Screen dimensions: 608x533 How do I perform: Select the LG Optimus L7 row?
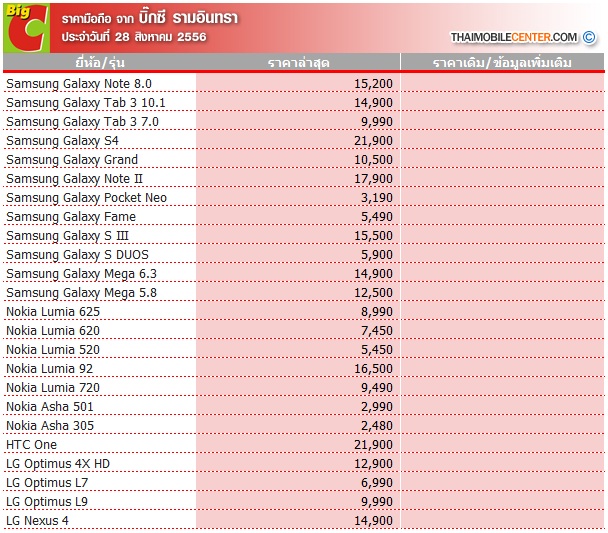pos(304,482)
